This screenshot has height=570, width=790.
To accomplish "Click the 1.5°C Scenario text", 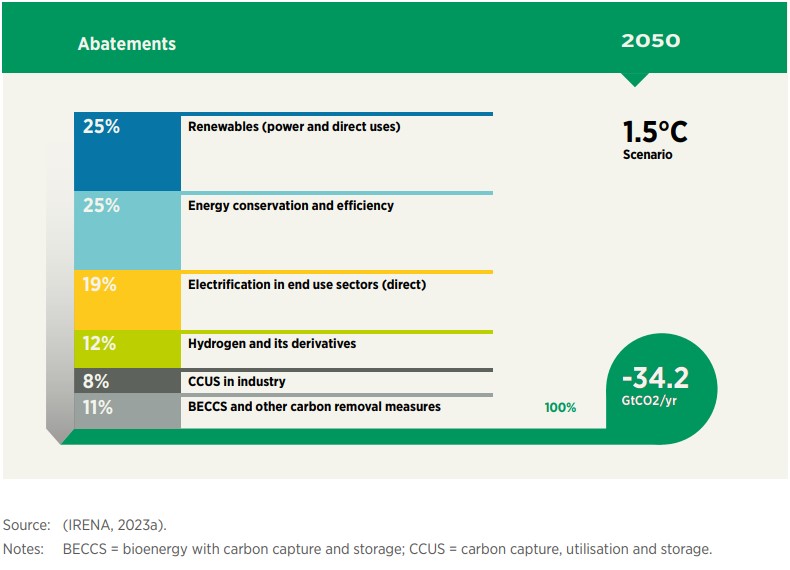I will [x=655, y=139].
